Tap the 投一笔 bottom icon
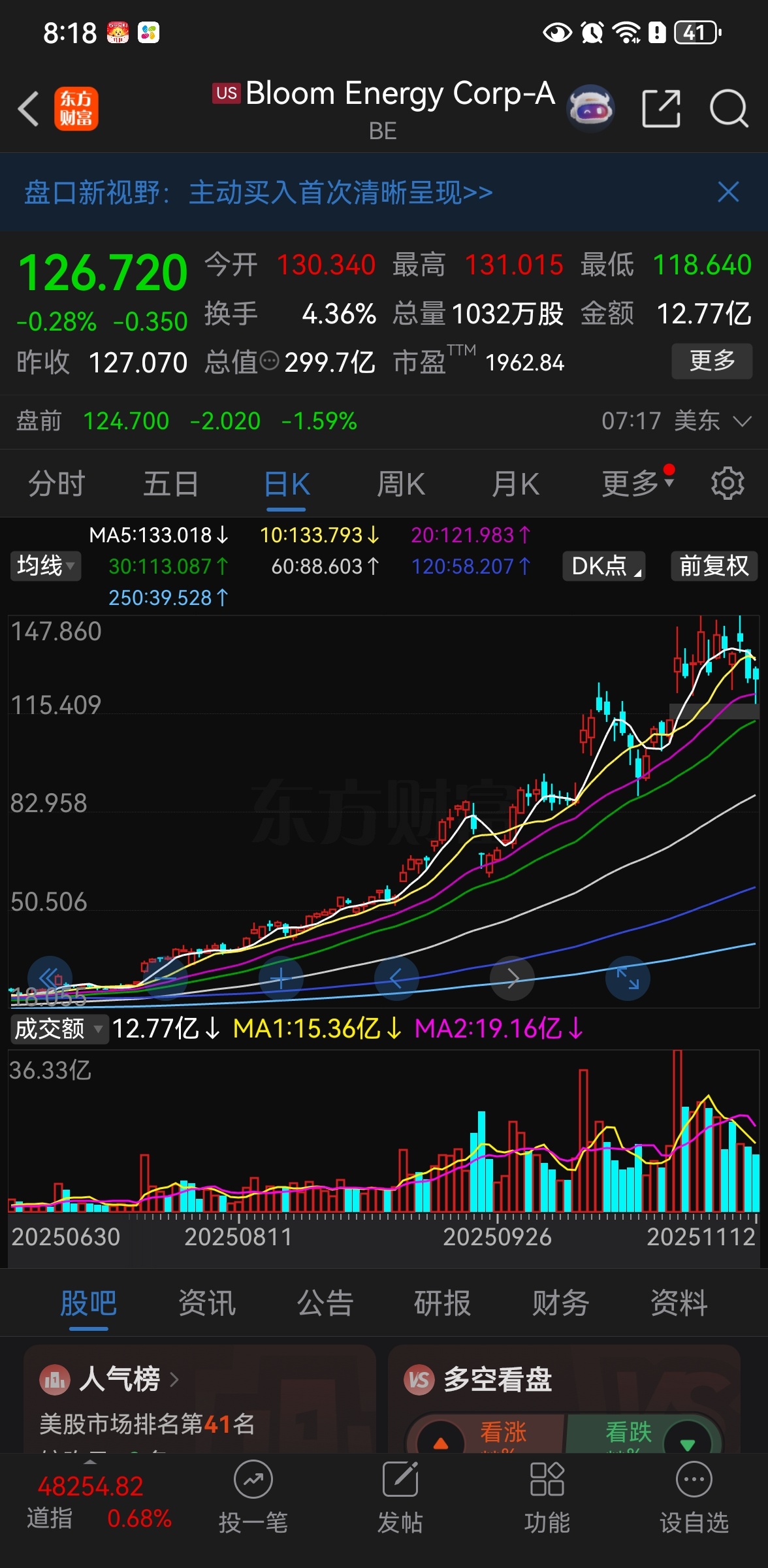Image resolution: width=768 pixels, height=1568 pixels. point(253,1496)
